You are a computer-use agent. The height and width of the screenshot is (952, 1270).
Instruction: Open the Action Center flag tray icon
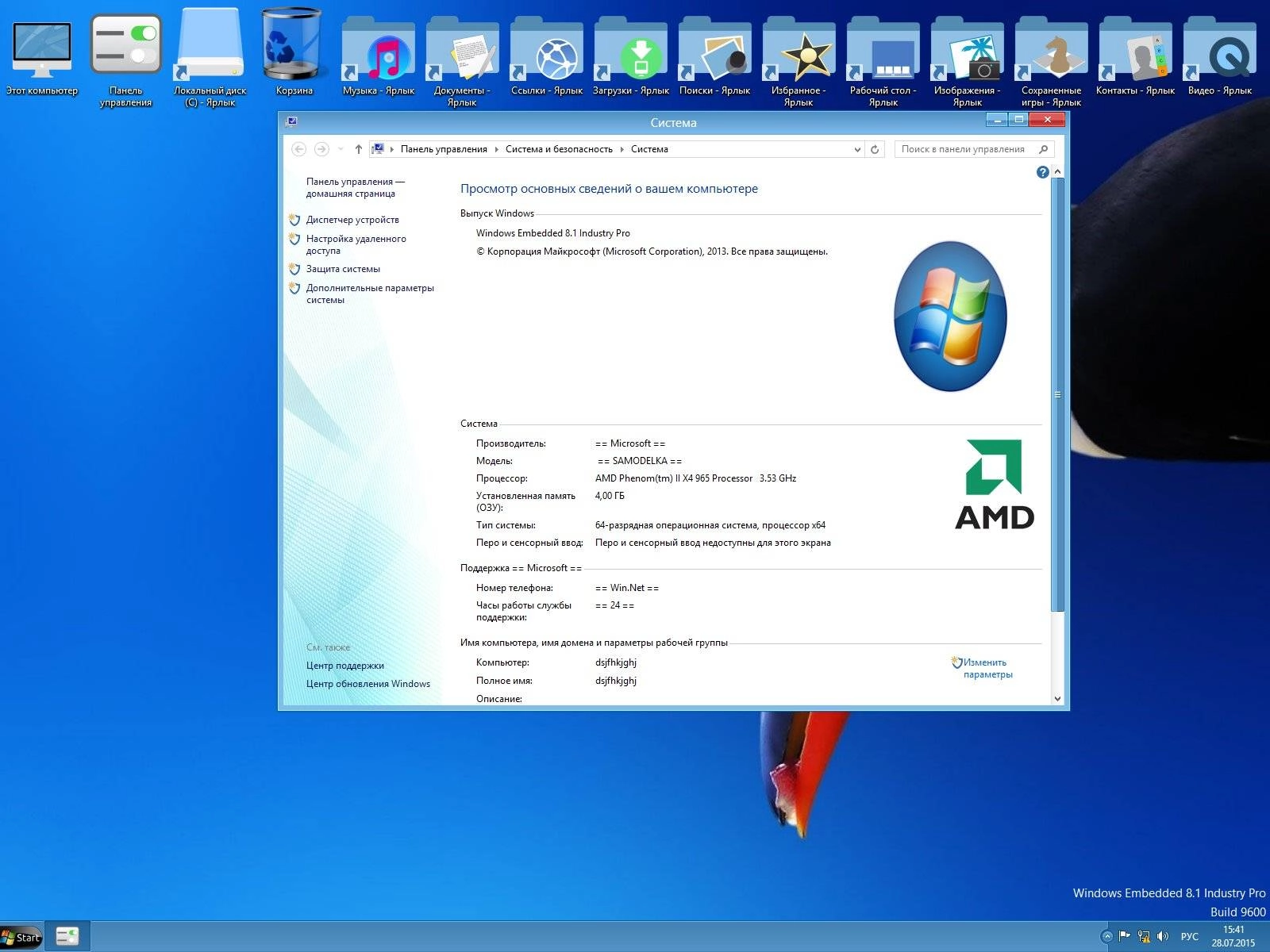pyautogui.click(x=1124, y=936)
